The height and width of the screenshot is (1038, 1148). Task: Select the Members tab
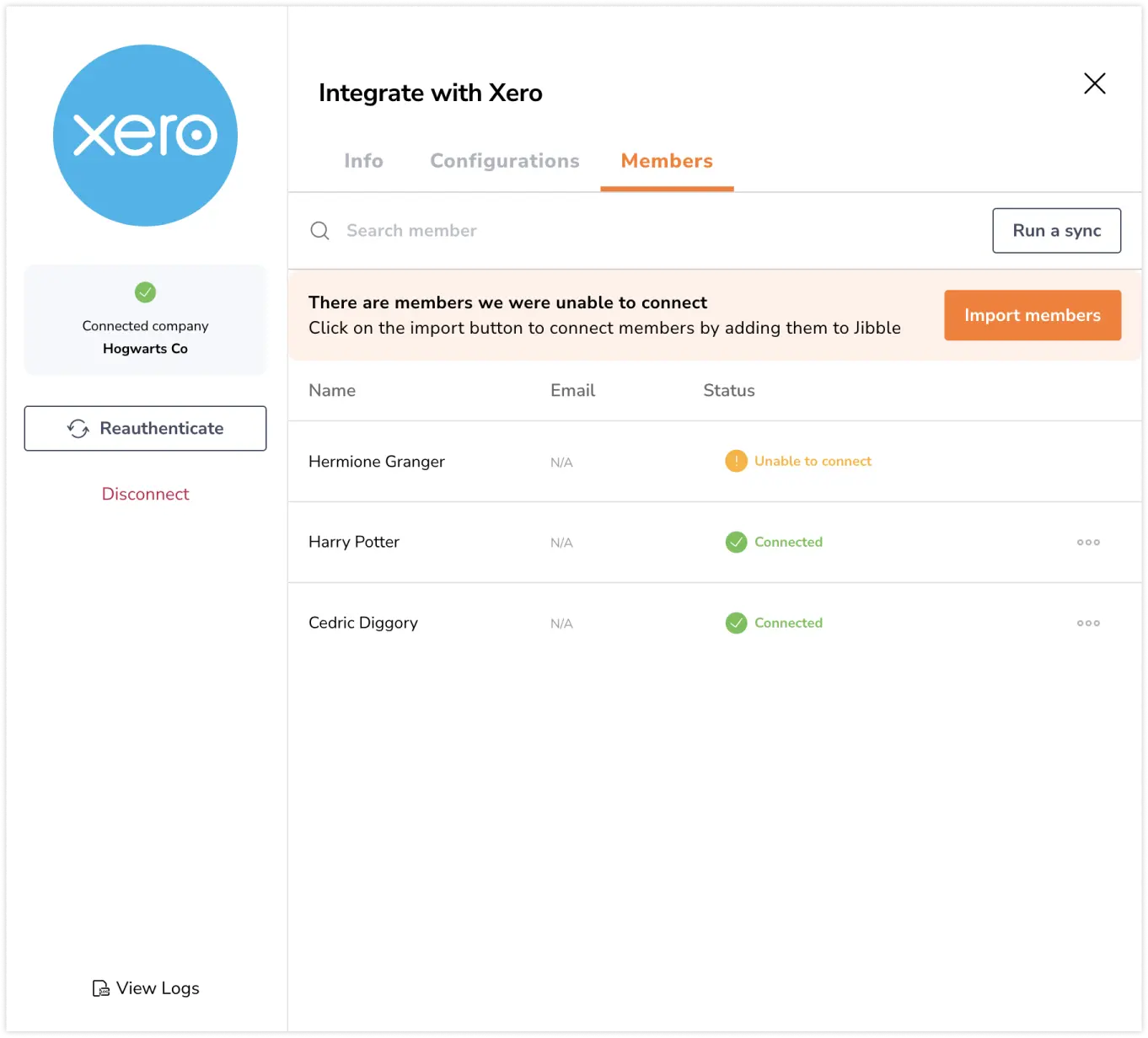[x=667, y=161]
